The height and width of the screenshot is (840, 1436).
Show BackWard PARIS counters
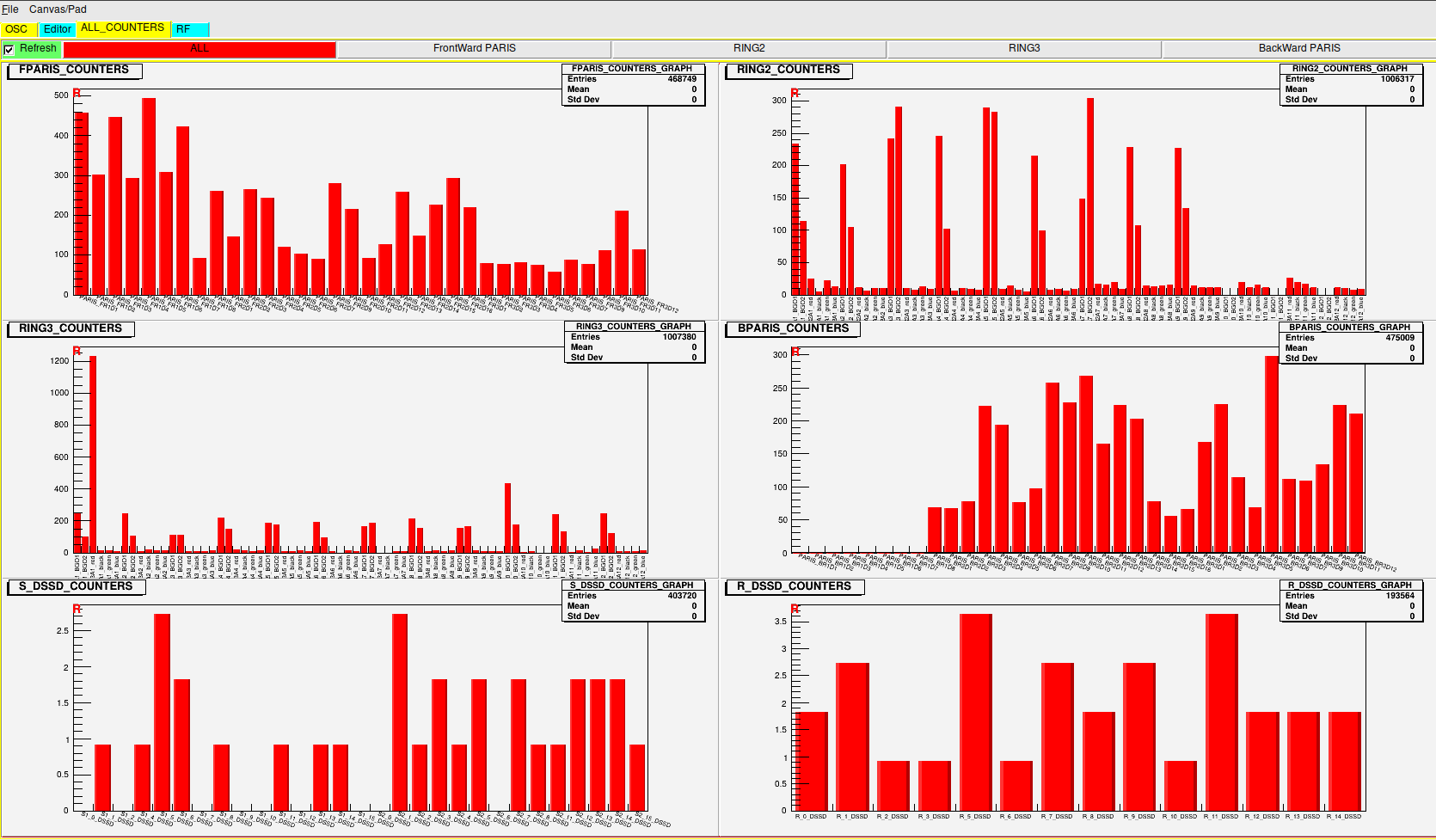pyautogui.click(x=1298, y=49)
